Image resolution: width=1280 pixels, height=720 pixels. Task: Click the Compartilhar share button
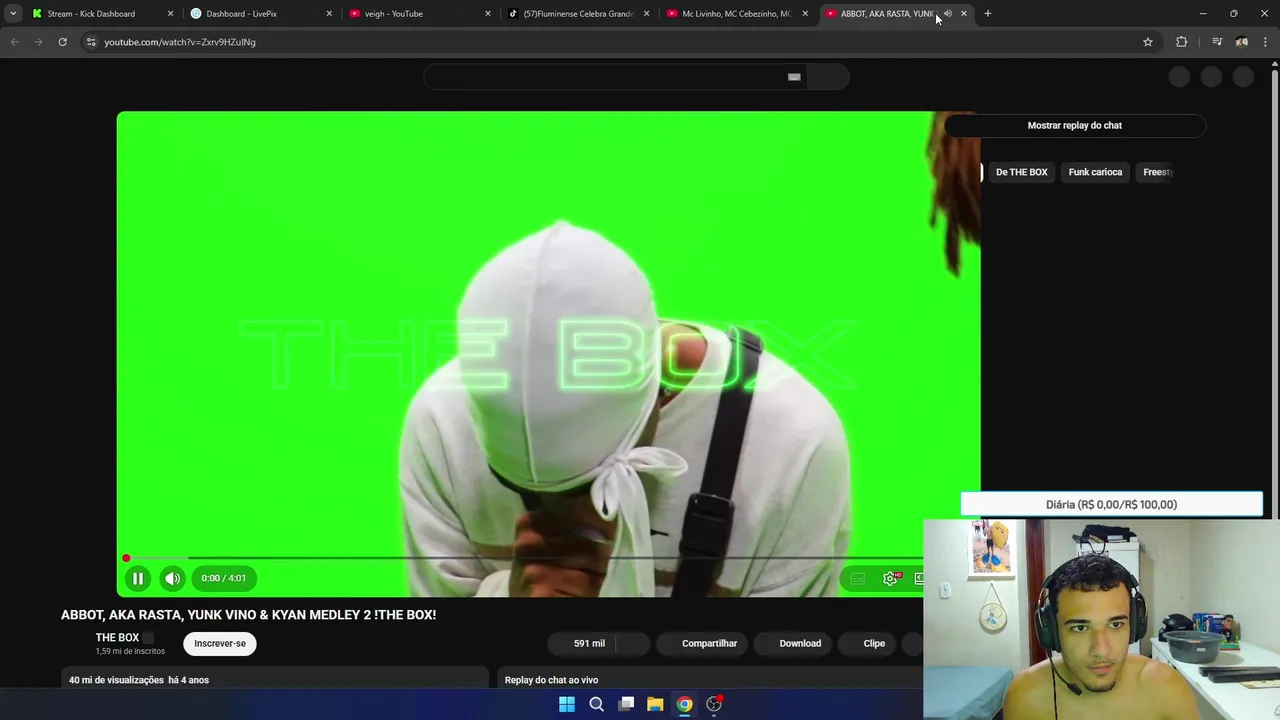(x=702, y=644)
